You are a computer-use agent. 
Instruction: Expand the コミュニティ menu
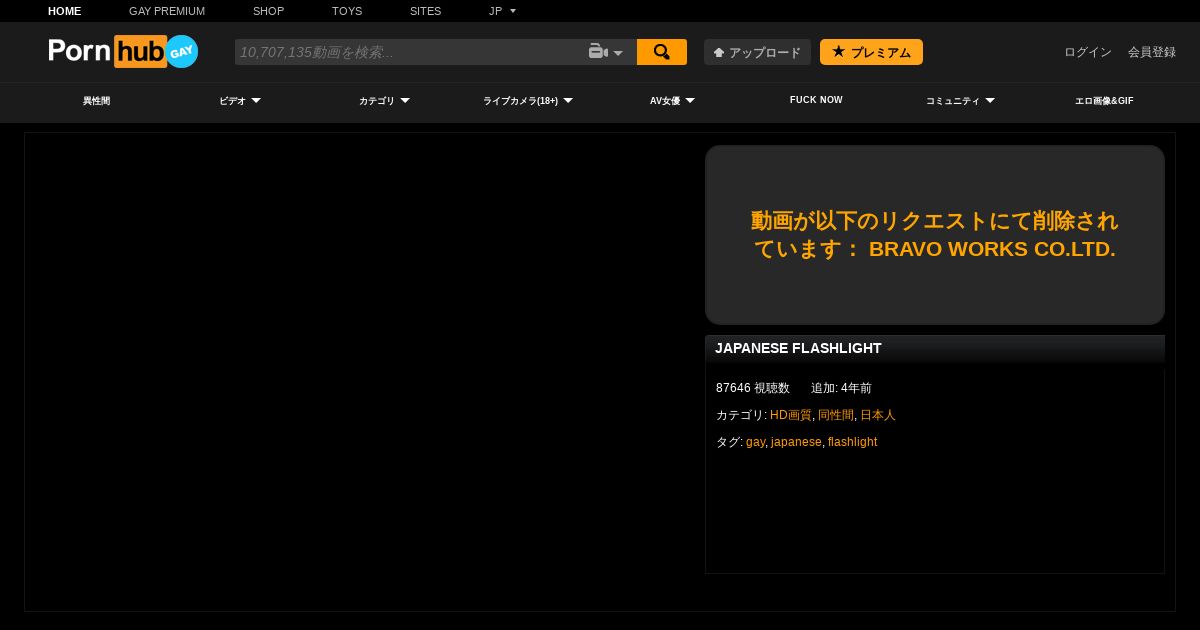click(x=960, y=101)
